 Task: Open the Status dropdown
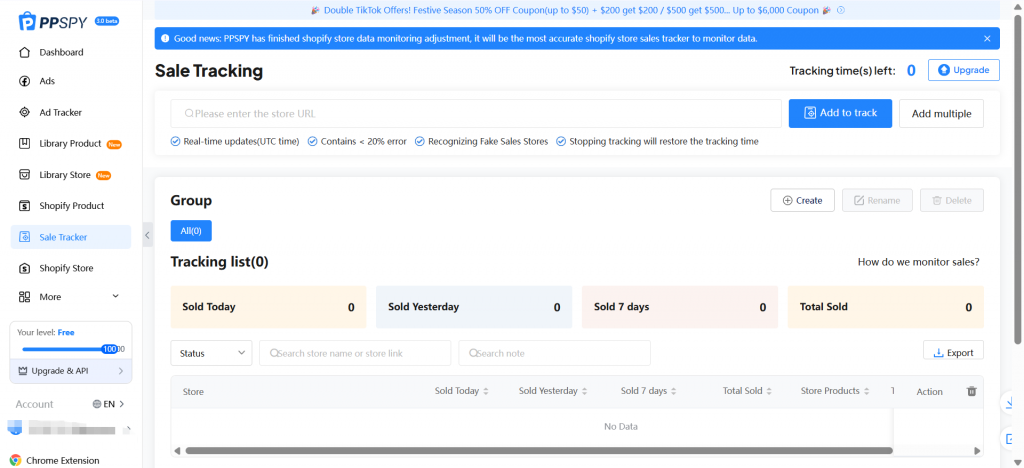[212, 353]
